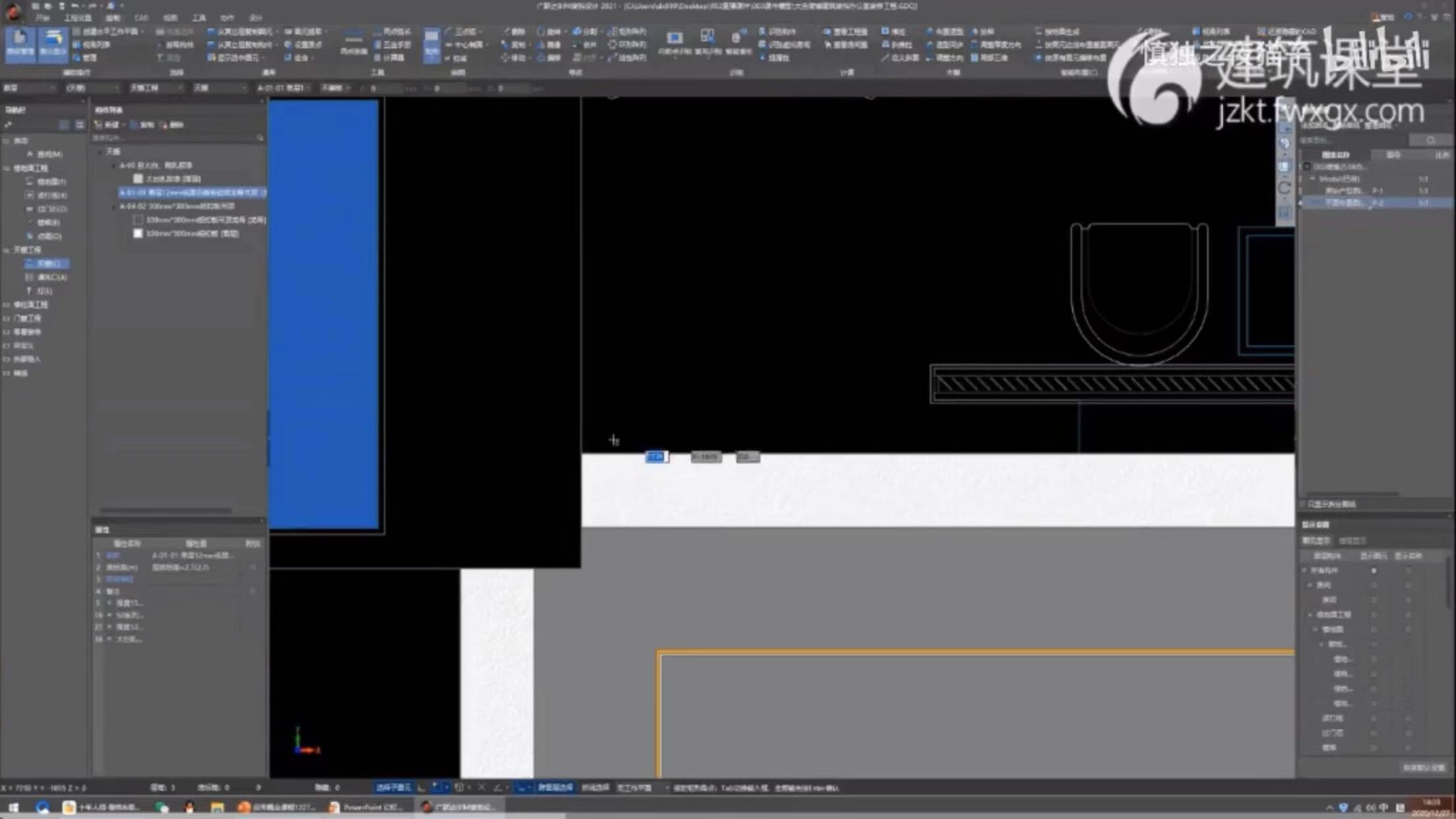1456x819 pixels.
Task: Click the login button at top right
Action: pyautogui.click(x=1382, y=18)
